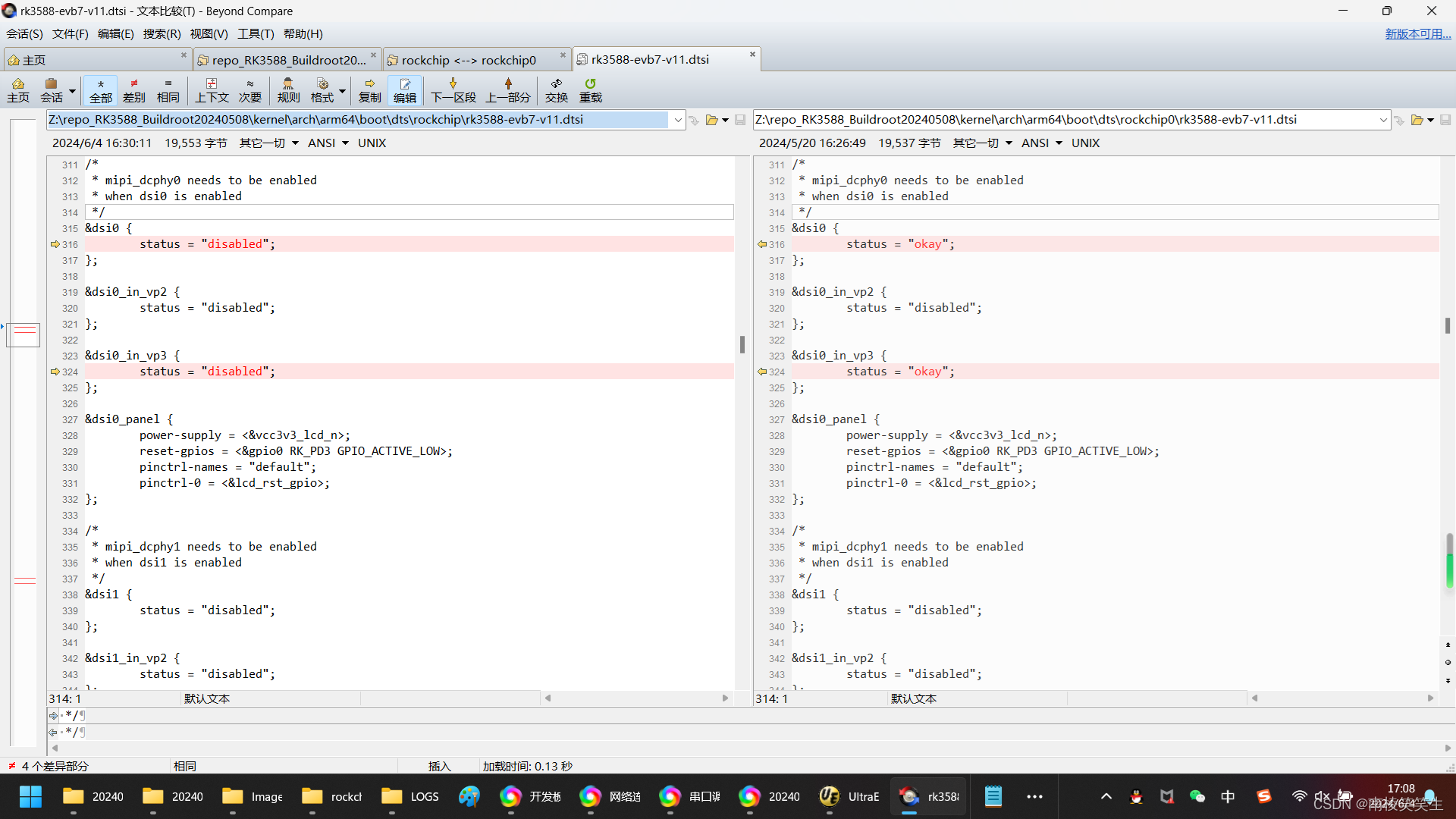This screenshot has height=819, width=1456.
Task: Click the 复制 copy toolbar icon
Action: 369,89
